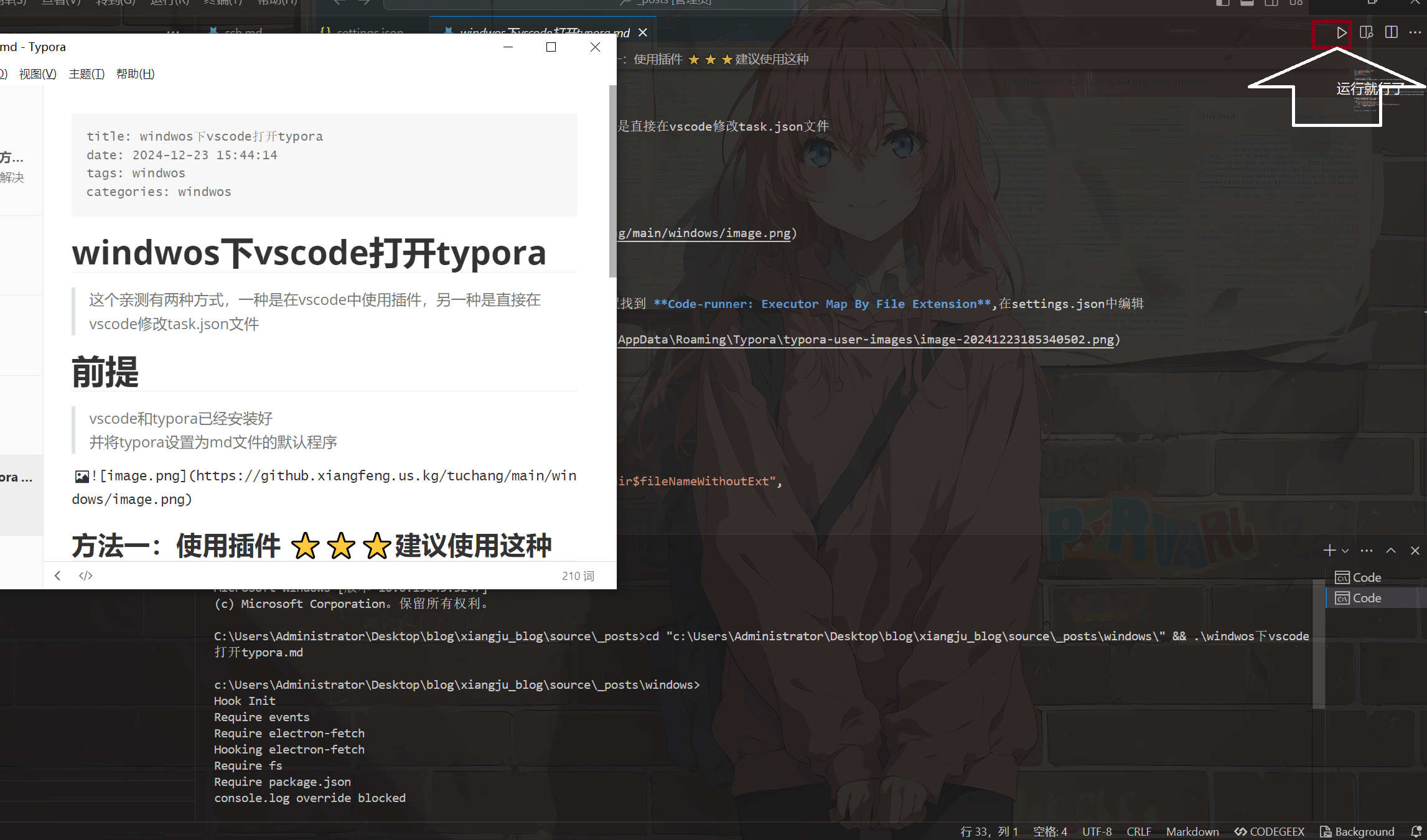Open Markdown preview to the side
The width and height of the screenshot is (1427, 840).
coord(1367,32)
